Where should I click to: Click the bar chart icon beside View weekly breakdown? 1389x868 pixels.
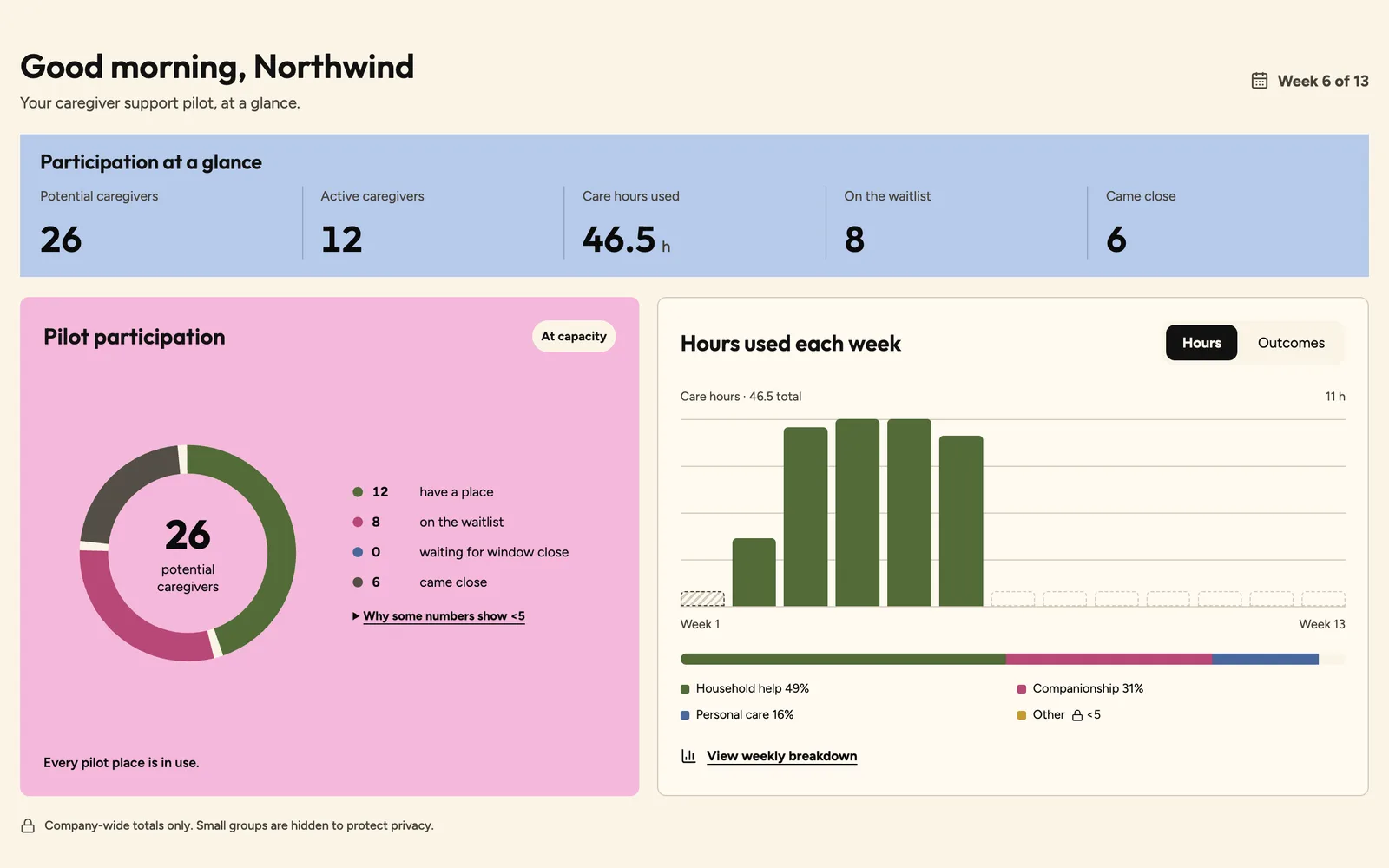pos(688,756)
